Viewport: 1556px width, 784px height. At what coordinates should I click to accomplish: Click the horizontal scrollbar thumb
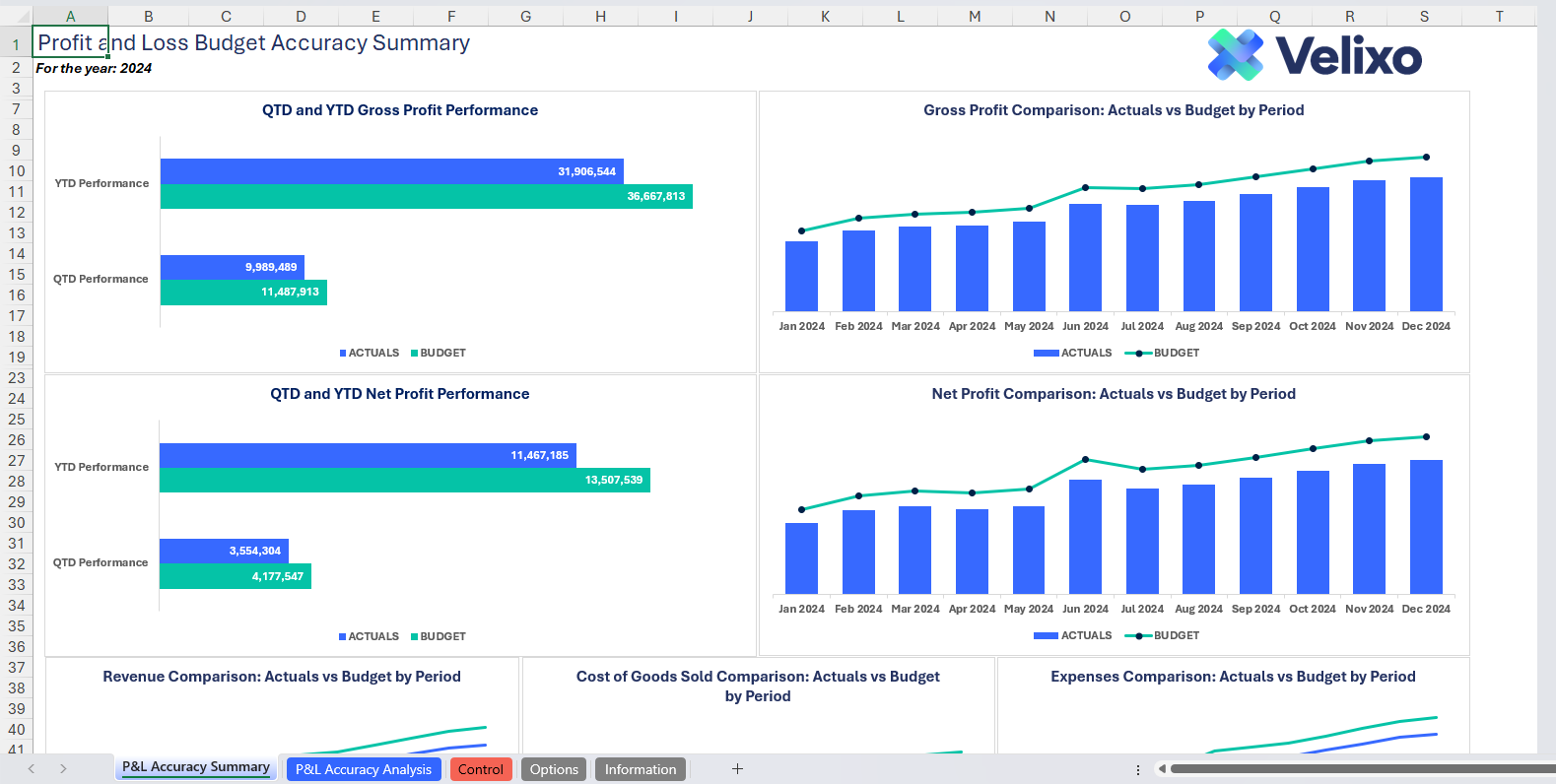click(1360, 769)
